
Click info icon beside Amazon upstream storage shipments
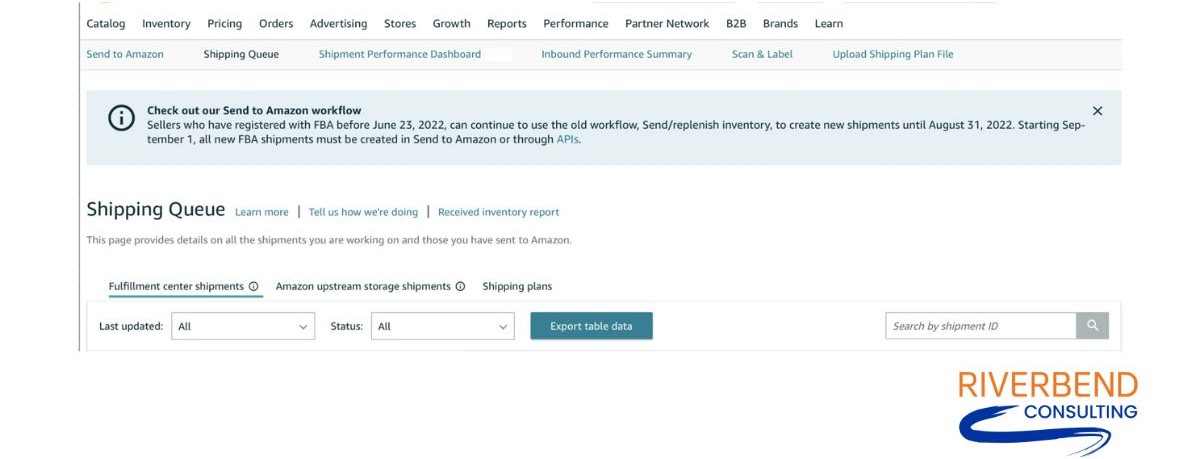[x=460, y=286]
